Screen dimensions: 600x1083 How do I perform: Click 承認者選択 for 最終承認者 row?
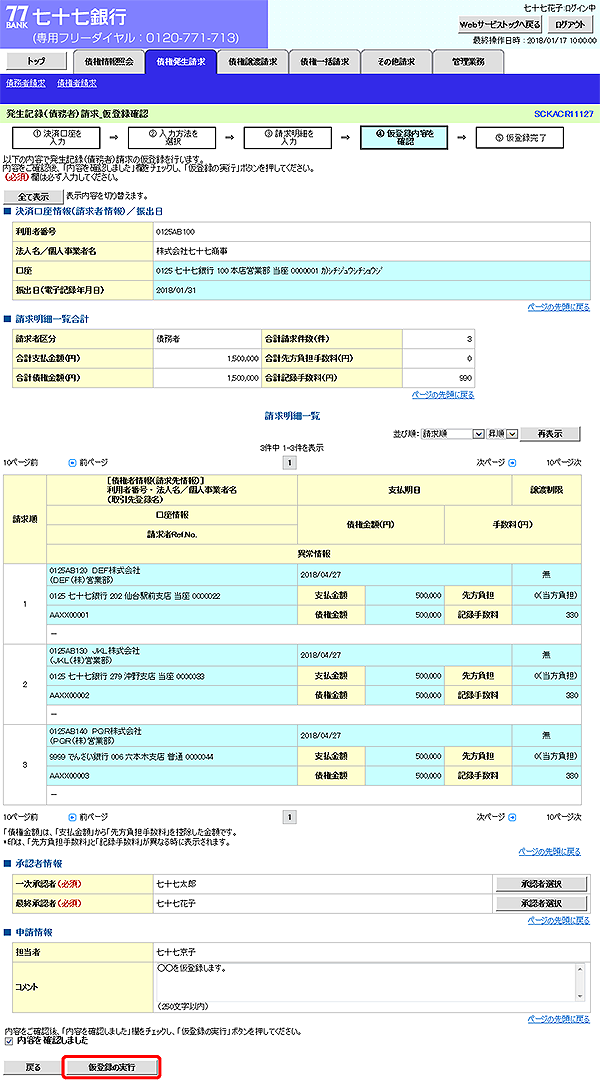click(541, 903)
